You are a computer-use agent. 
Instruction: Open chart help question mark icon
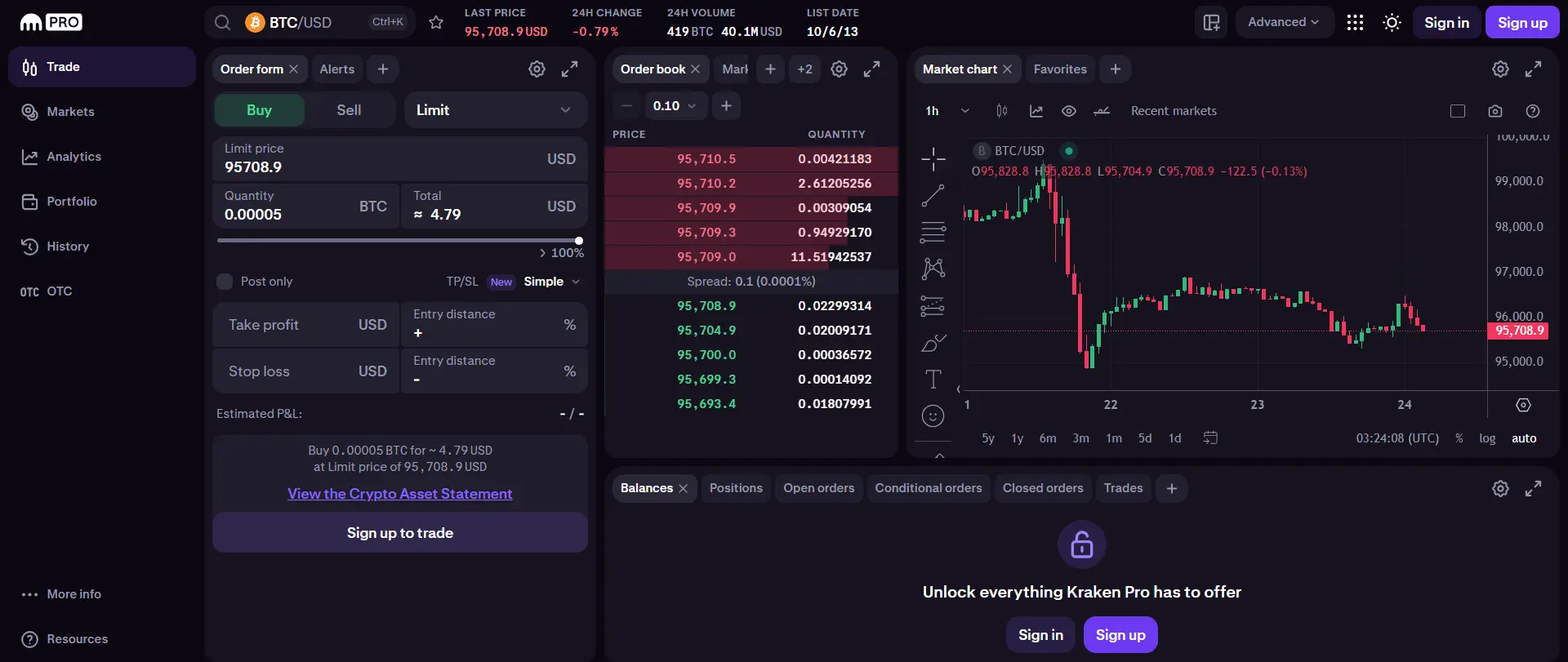(1533, 111)
